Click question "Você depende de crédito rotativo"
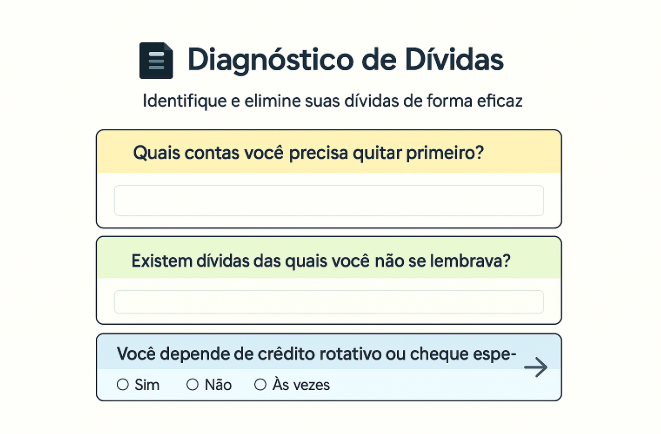661x434 pixels. click(x=316, y=354)
